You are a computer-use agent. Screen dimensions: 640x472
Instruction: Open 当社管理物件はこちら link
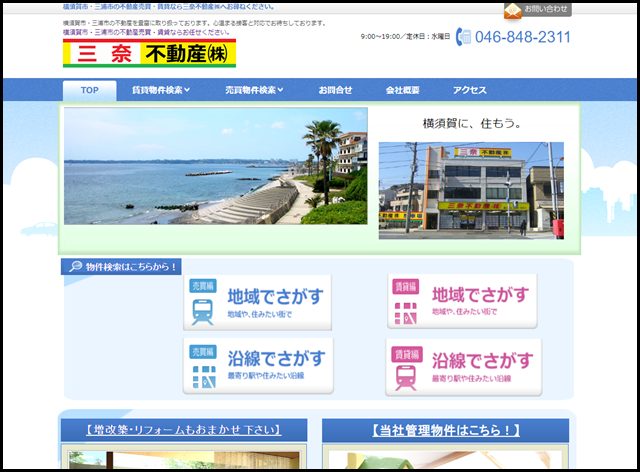tap(445, 430)
